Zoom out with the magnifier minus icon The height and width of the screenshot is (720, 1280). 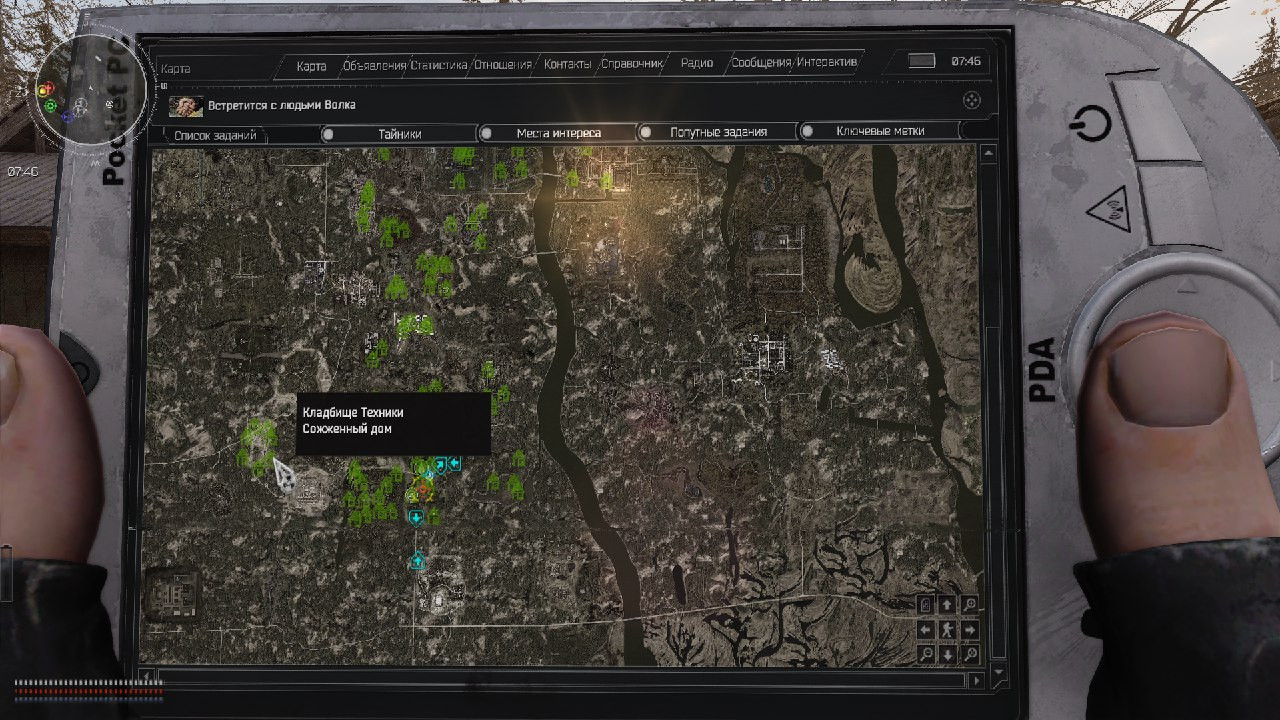(x=926, y=655)
